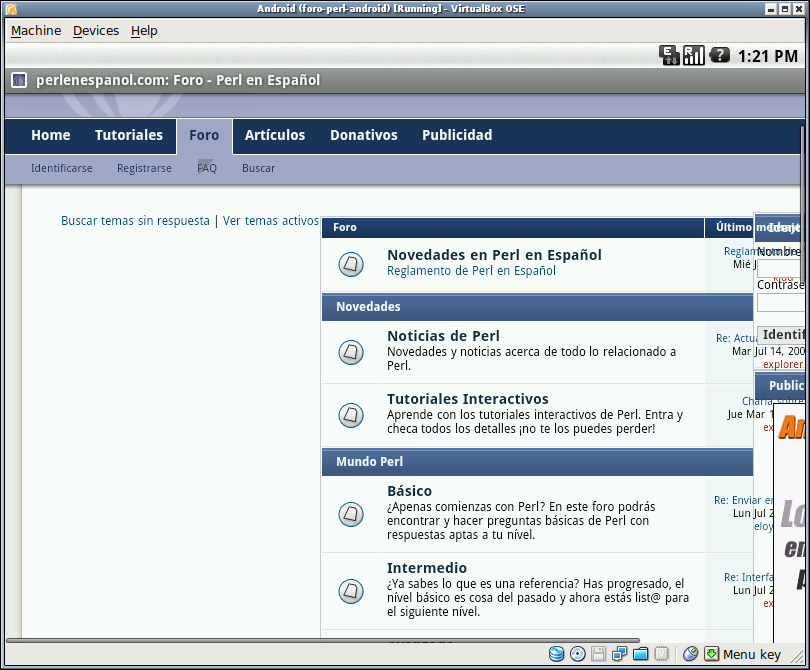Screen dimensions: 810x670
Task: Select the Foro tab
Action: (204, 135)
